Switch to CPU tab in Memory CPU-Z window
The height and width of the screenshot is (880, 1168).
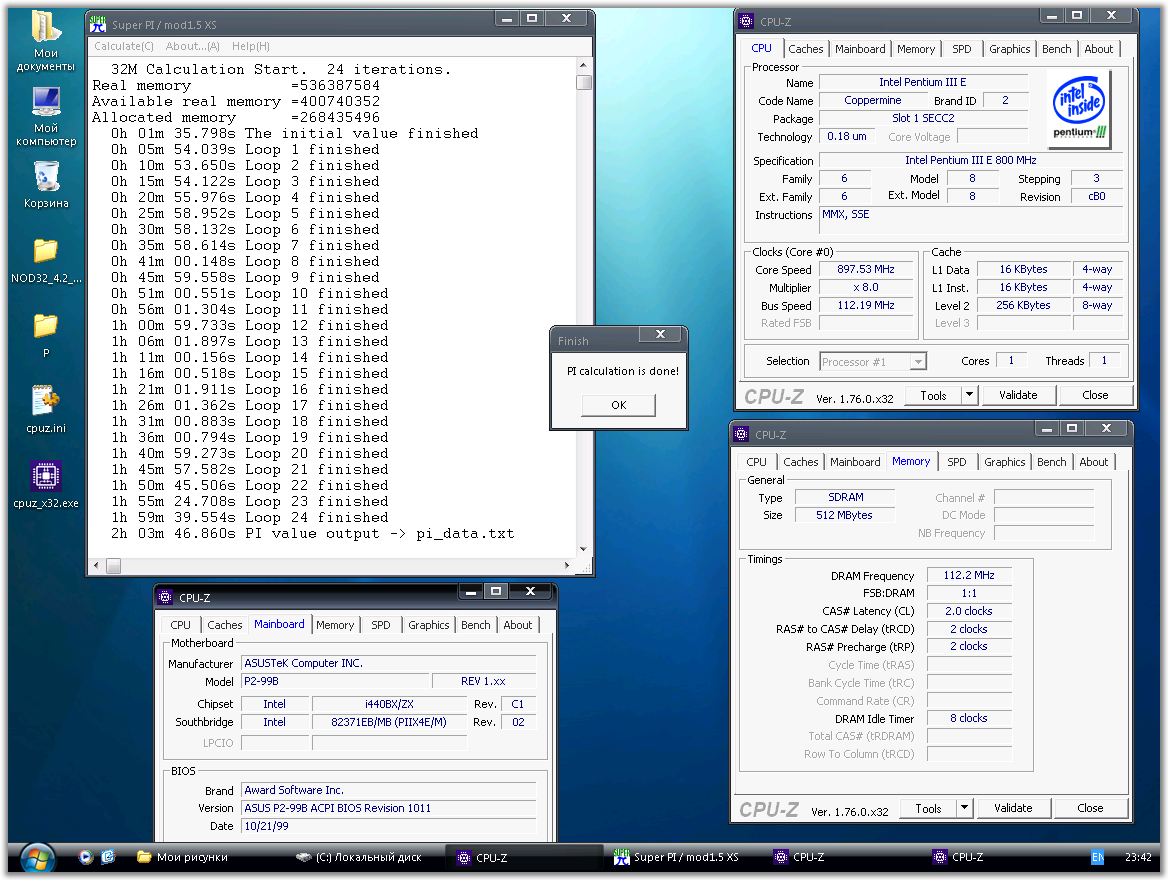point(756,462)
